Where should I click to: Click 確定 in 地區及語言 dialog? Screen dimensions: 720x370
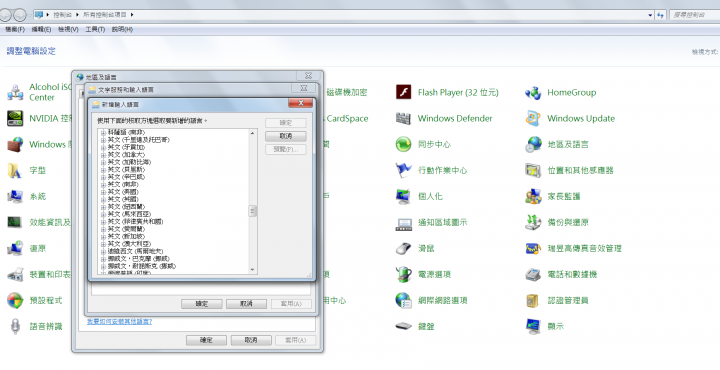click(206, 340)
